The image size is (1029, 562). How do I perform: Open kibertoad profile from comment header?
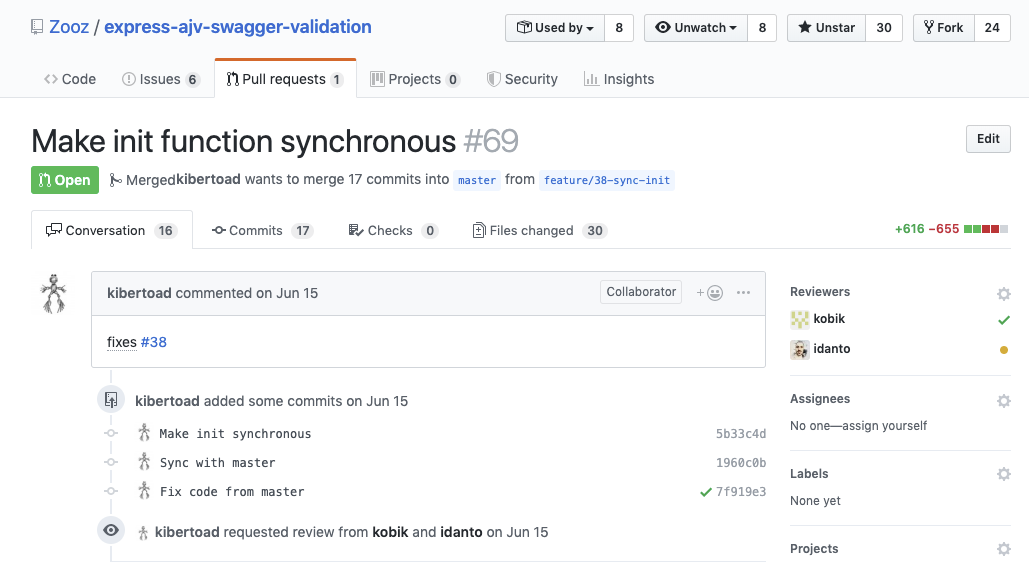click(139, 293)
